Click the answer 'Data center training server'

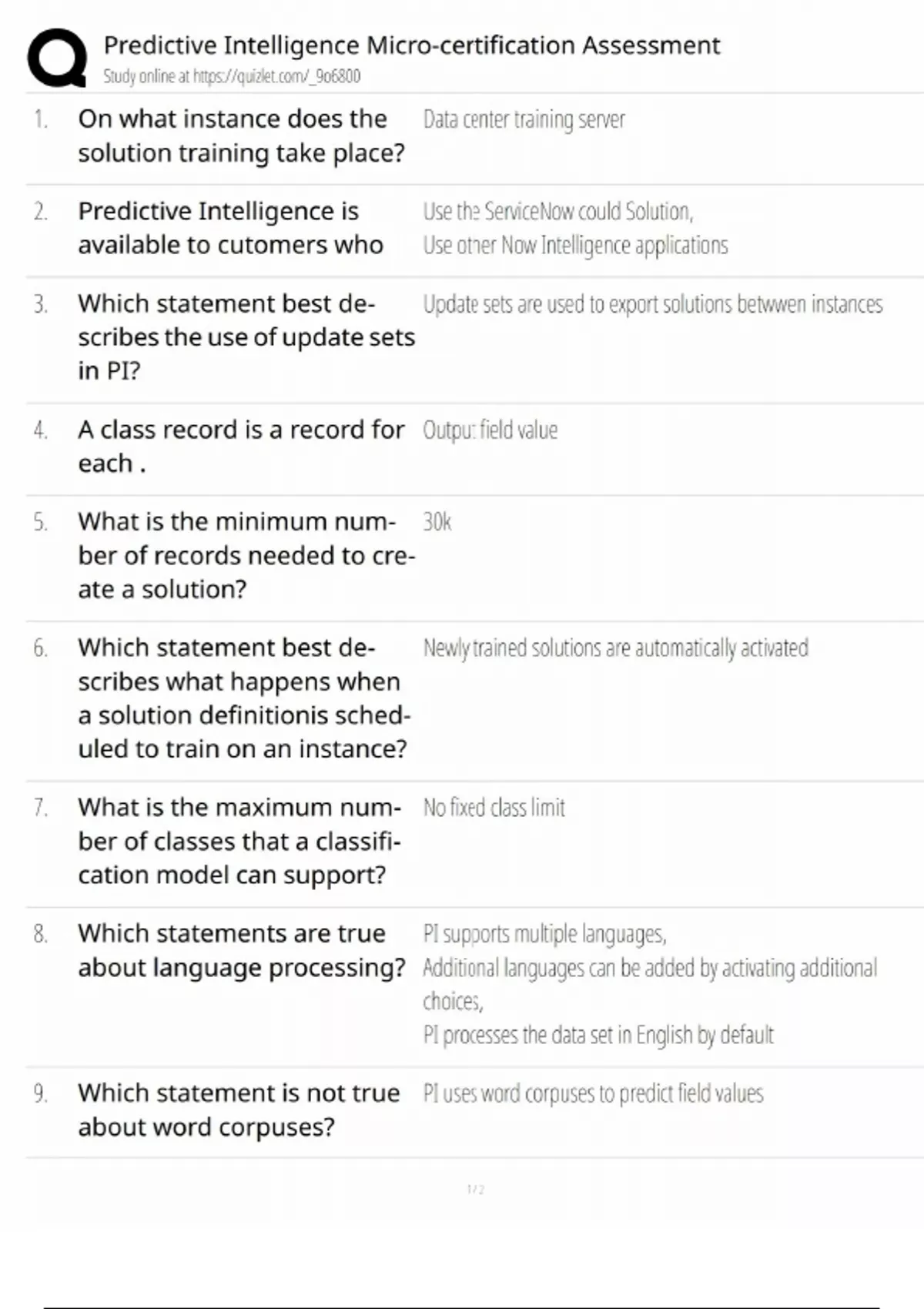(524, 120)
